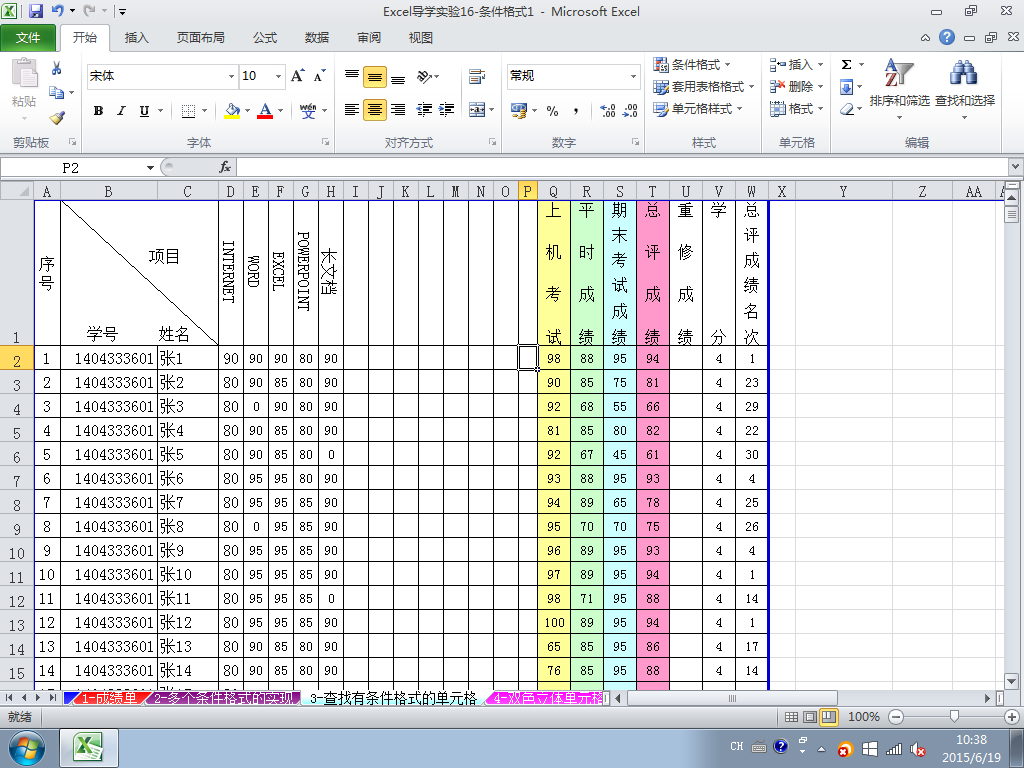Click the Paste clipboard icon

point(25,73)
